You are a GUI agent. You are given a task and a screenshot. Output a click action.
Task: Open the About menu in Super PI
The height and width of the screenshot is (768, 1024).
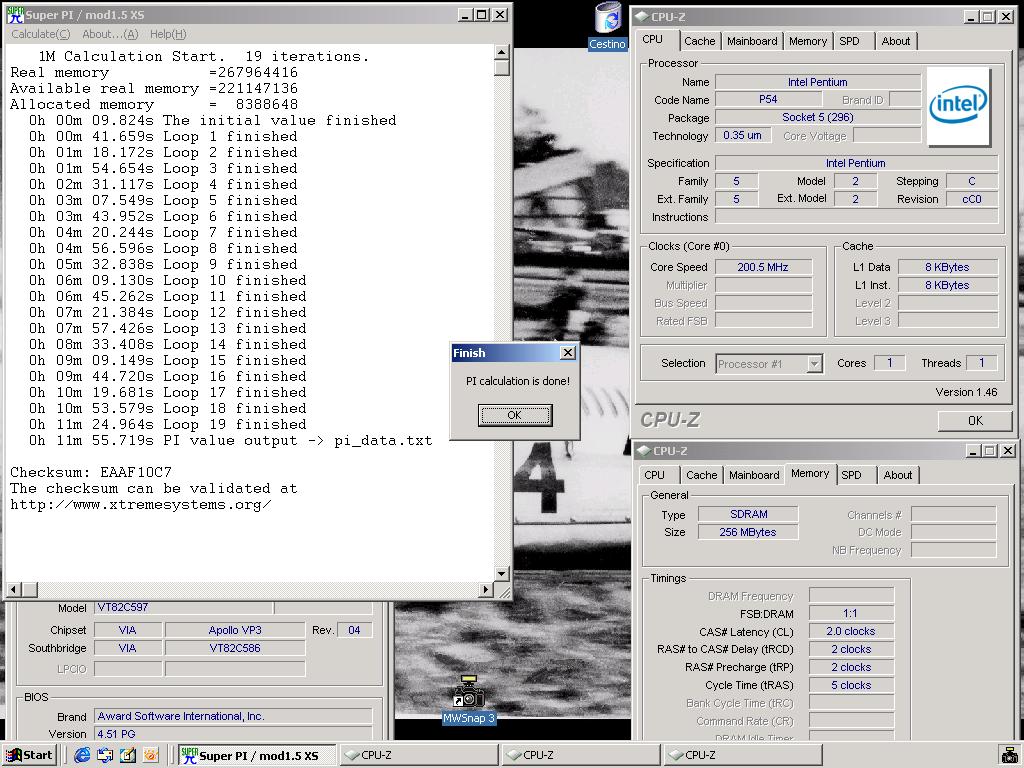click(x=110, y=34)
